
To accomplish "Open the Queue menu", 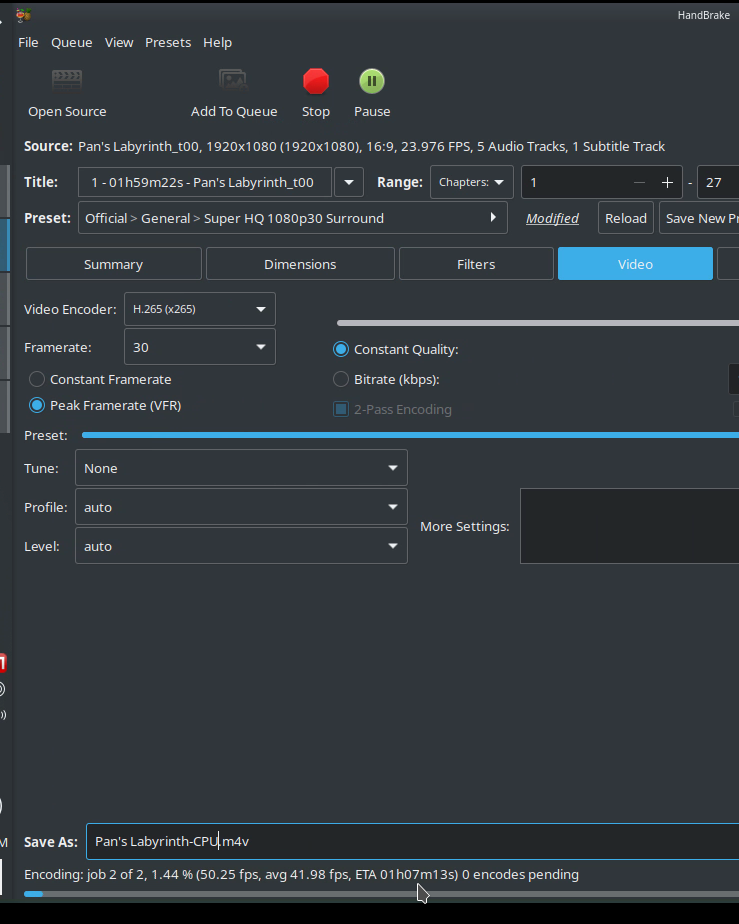I will pyautogui.click(x=71, y=42).
